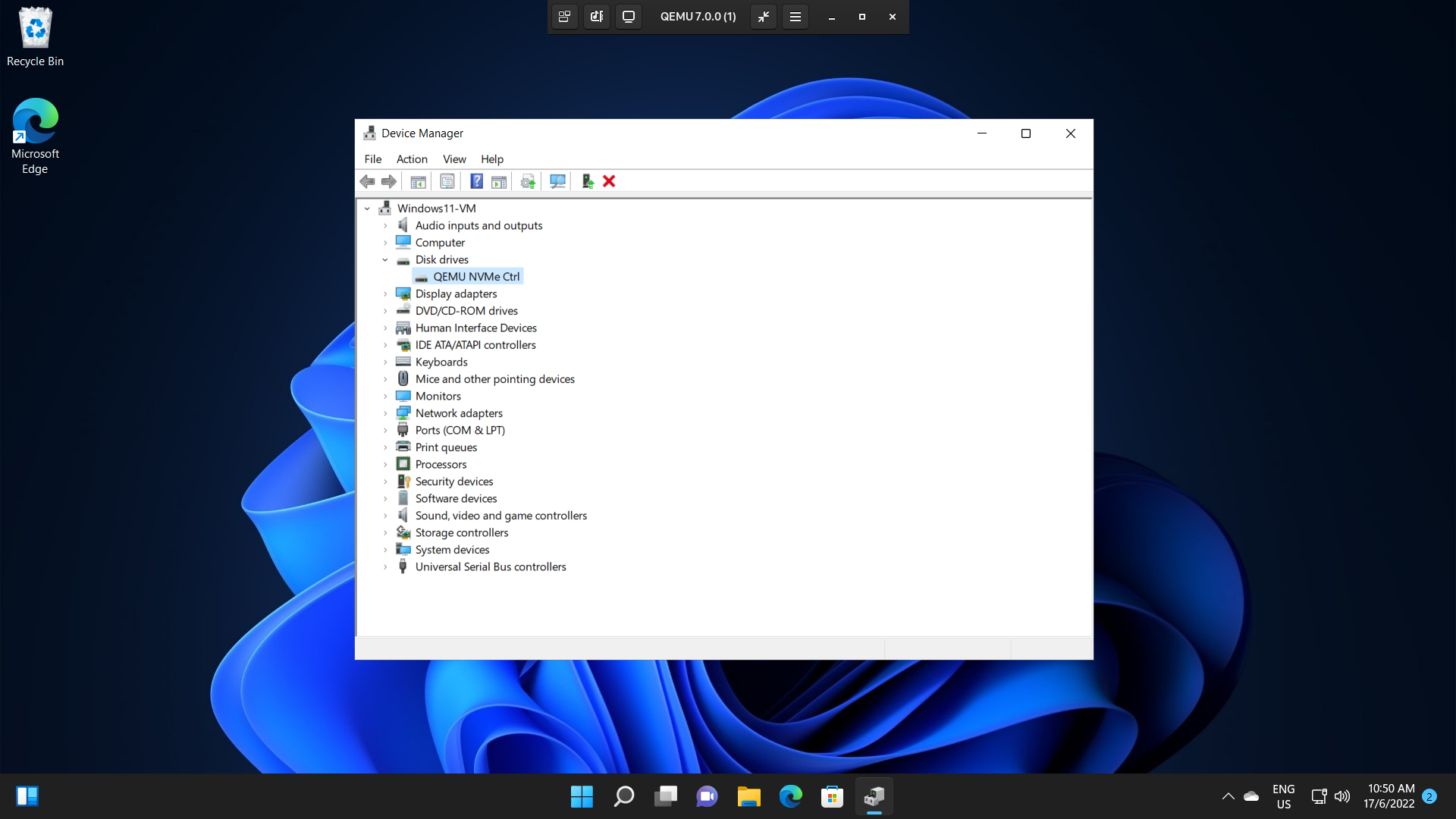Expand Network adapters category
Viewport: 1456px width, 819px height.
(385, 413)
